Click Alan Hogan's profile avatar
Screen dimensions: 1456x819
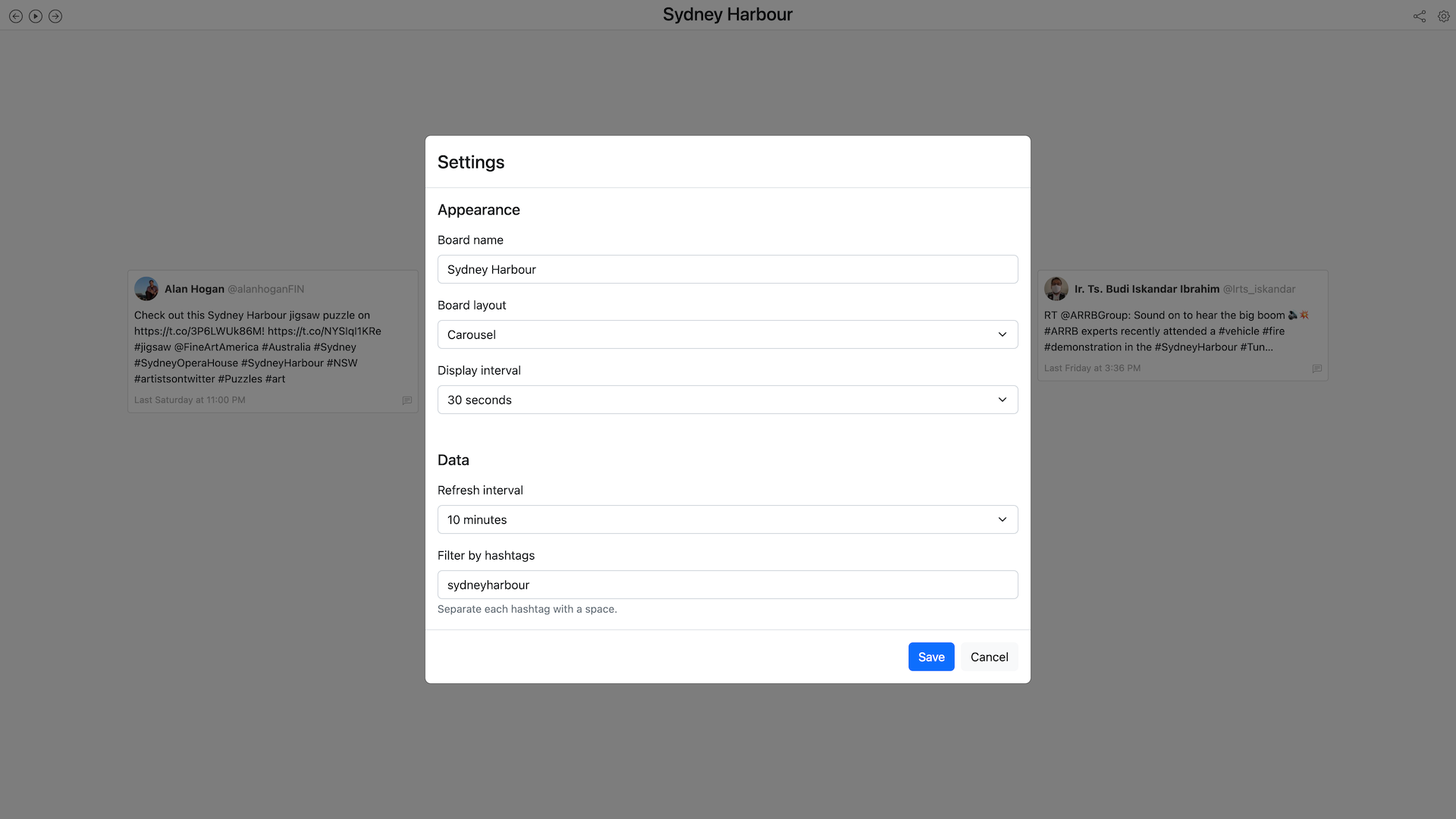click(x=146, y=289)
